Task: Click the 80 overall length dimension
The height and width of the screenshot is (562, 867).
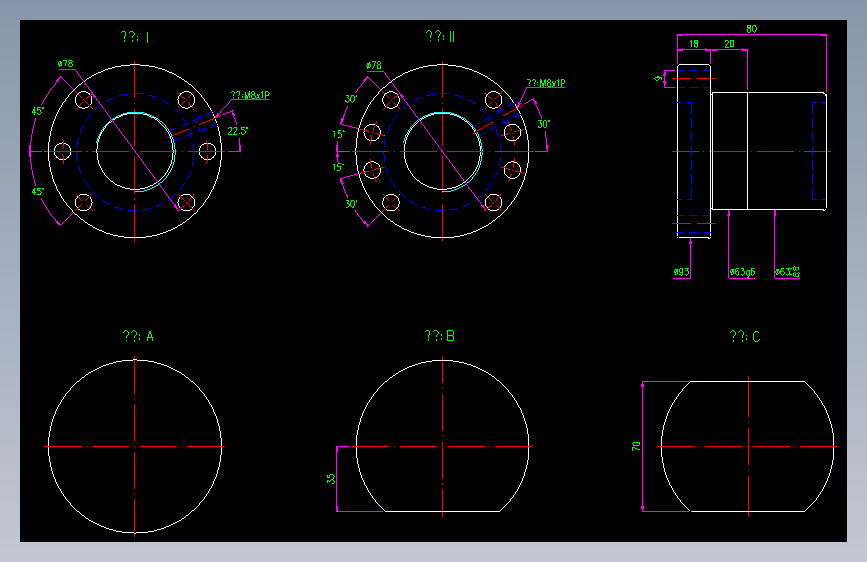Action: pyautogui.click(x=751, y=29)
